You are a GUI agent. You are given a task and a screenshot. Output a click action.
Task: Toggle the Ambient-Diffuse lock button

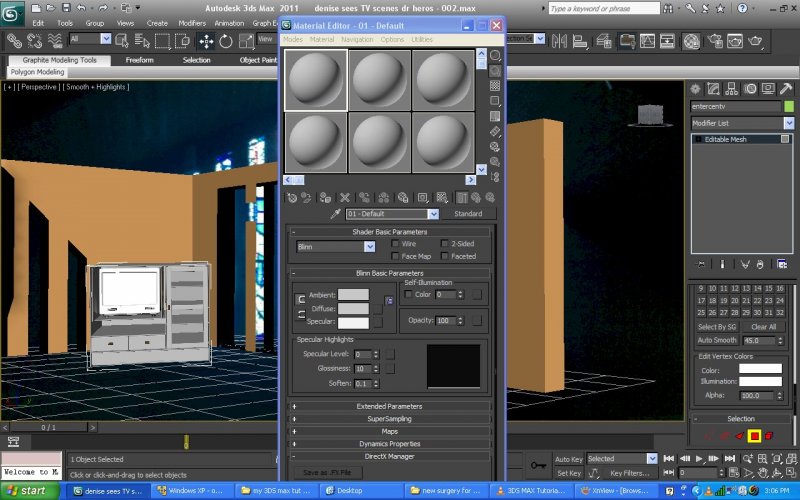(x=301, y=299)
